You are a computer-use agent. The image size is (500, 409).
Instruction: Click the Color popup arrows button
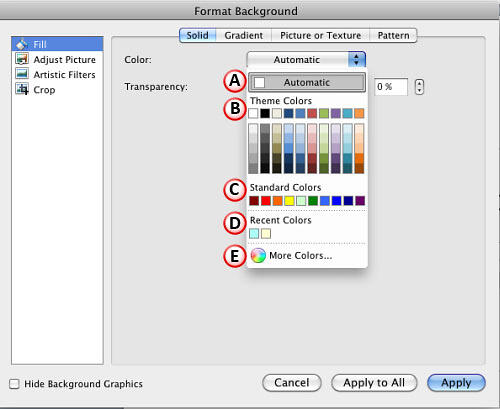356,60
